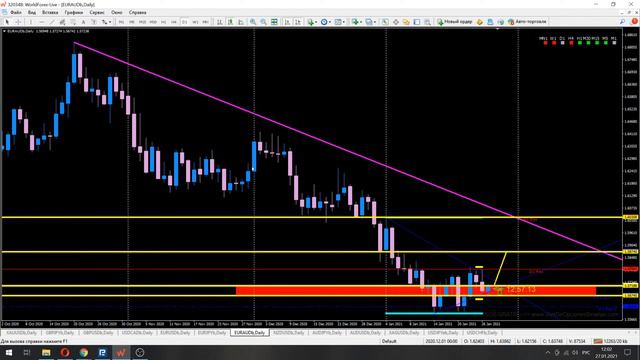The width and height of the screenshot is (640, 360).
Task: Toggle chart shift from right edge
Action: pos(298,22)
